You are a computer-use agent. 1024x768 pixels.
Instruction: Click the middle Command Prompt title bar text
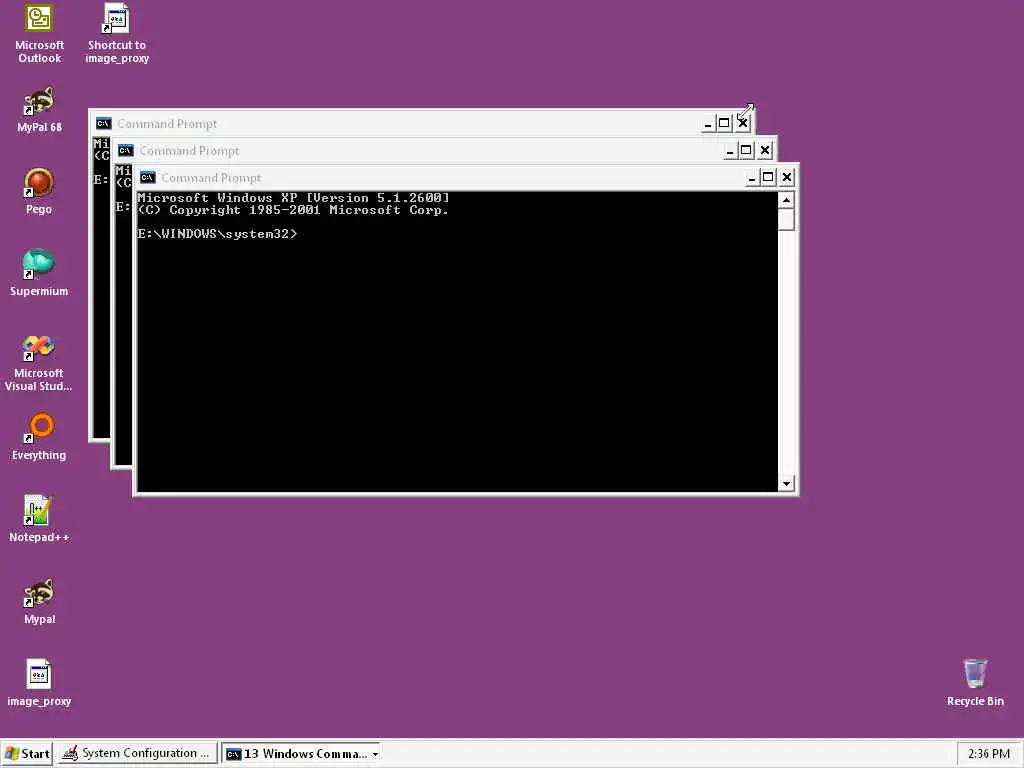click(189, 151)
